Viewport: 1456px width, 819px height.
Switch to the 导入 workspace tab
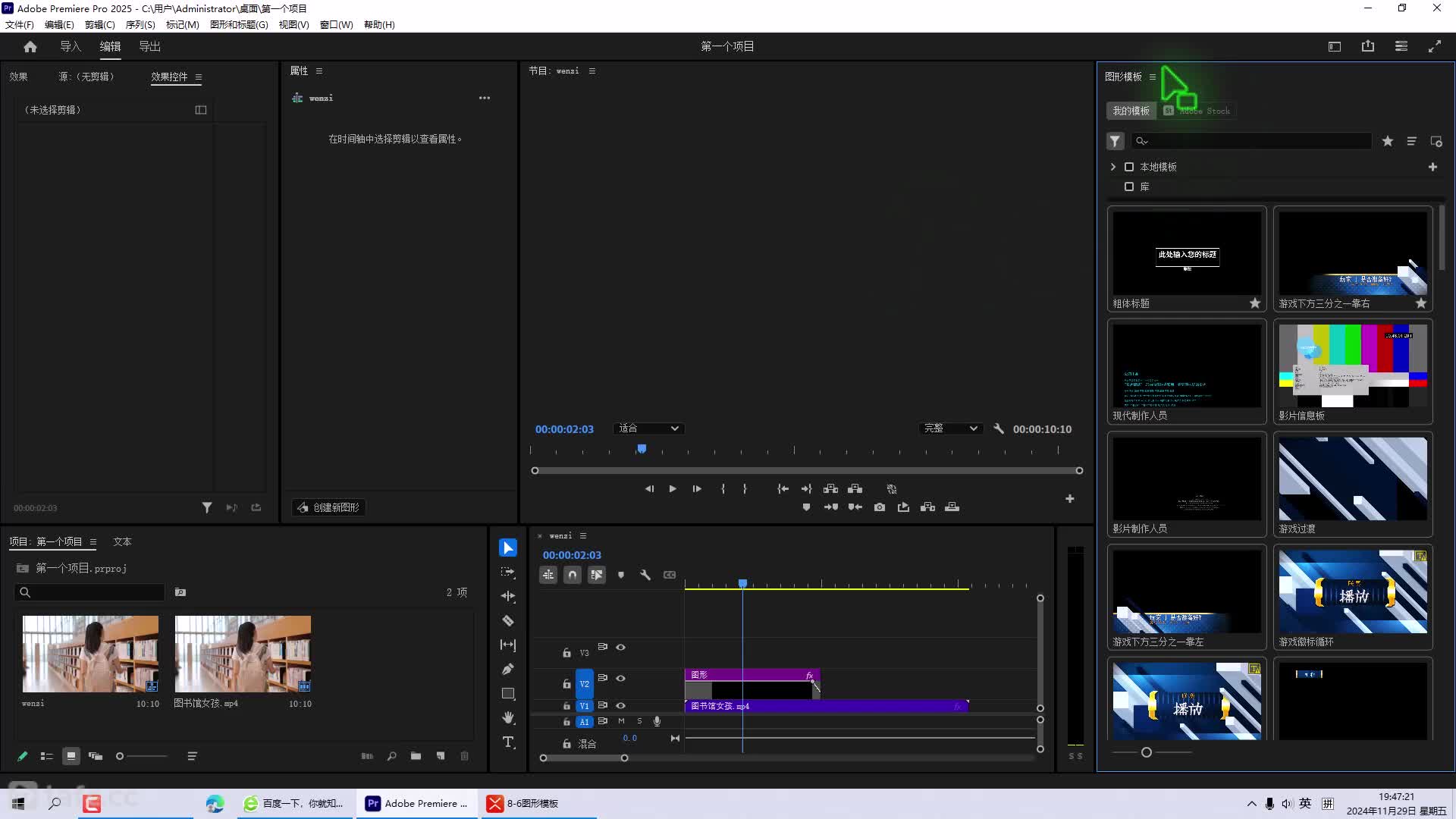(x=71, y=46)
